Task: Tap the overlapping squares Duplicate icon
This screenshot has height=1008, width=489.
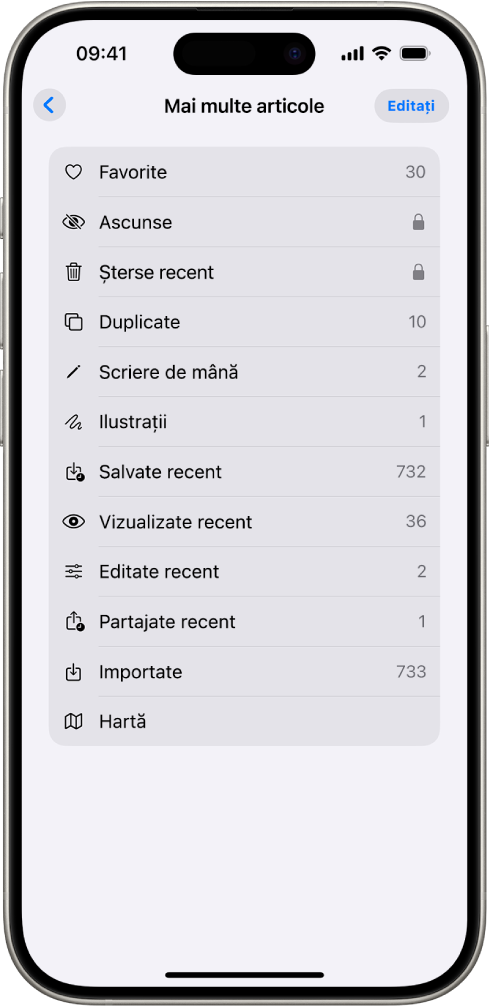Action: click(x=74, y=322)
